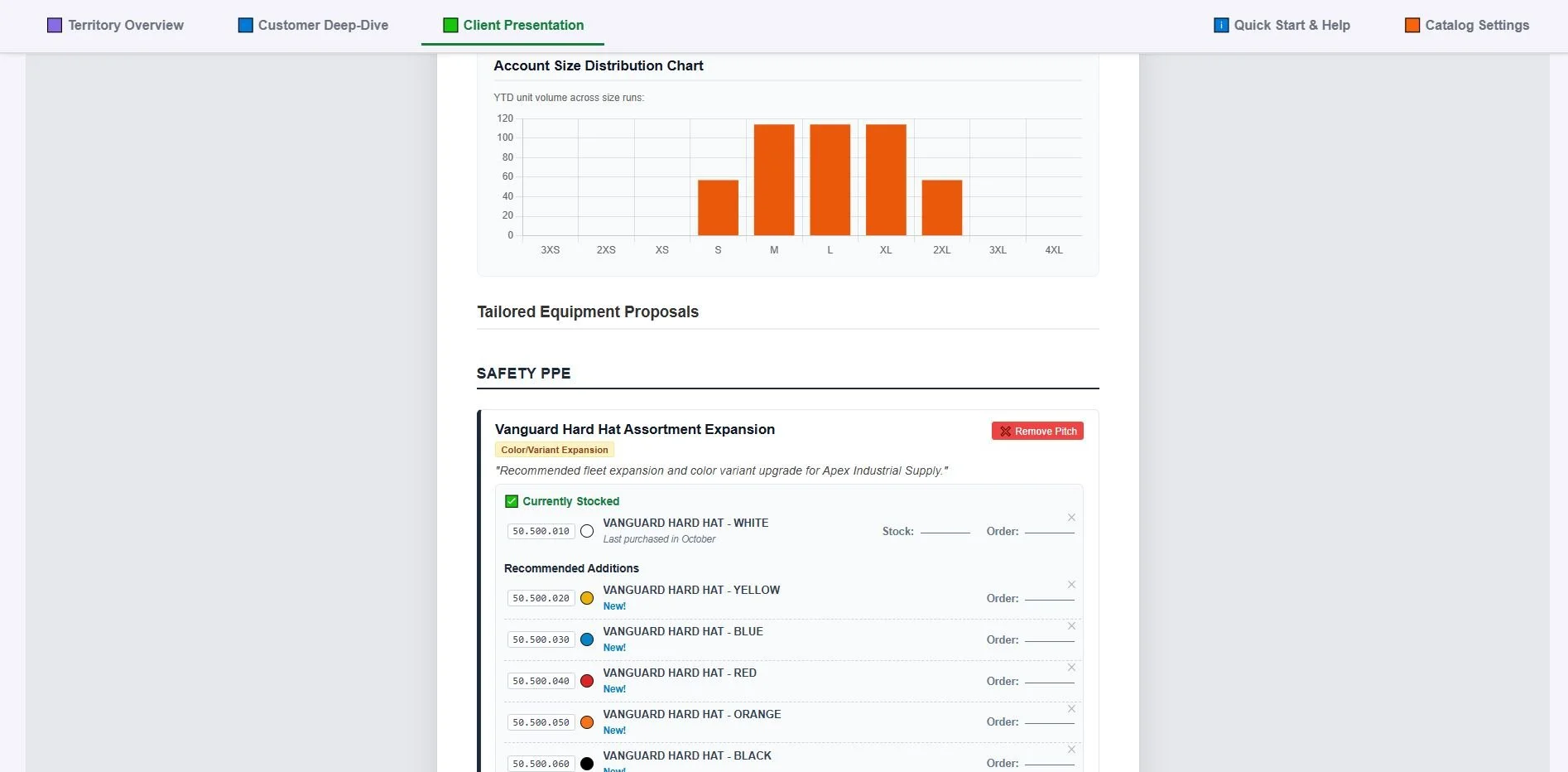Screen dimensions: 1568x772
Task: Click the pitch quote about Apex Industrial Supply
Action: click(x=721, y=470)
